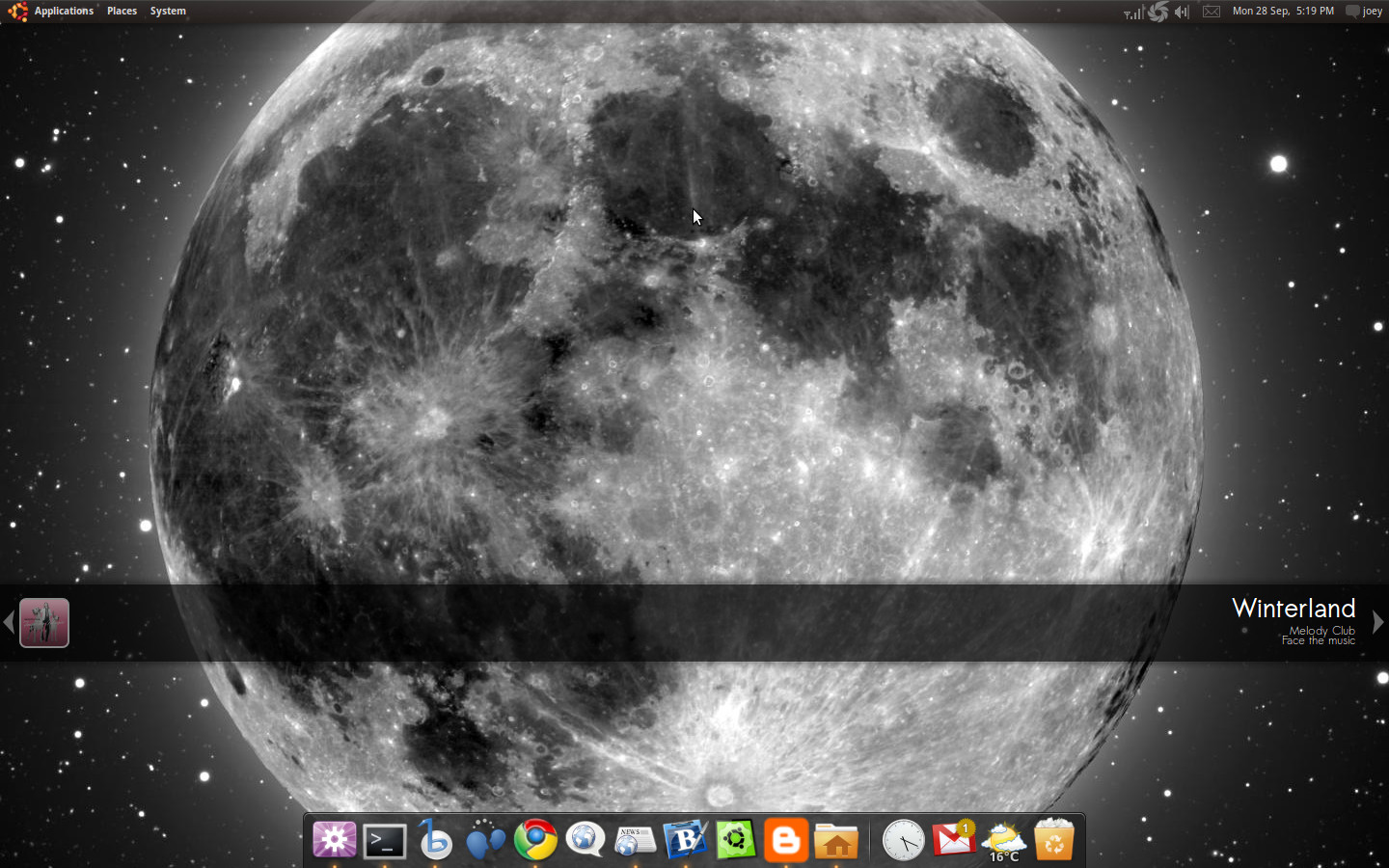Viewport: 1389px width, 868px height.
Task: Open the home folder from the dock
Action: click(x=836, y=841)
